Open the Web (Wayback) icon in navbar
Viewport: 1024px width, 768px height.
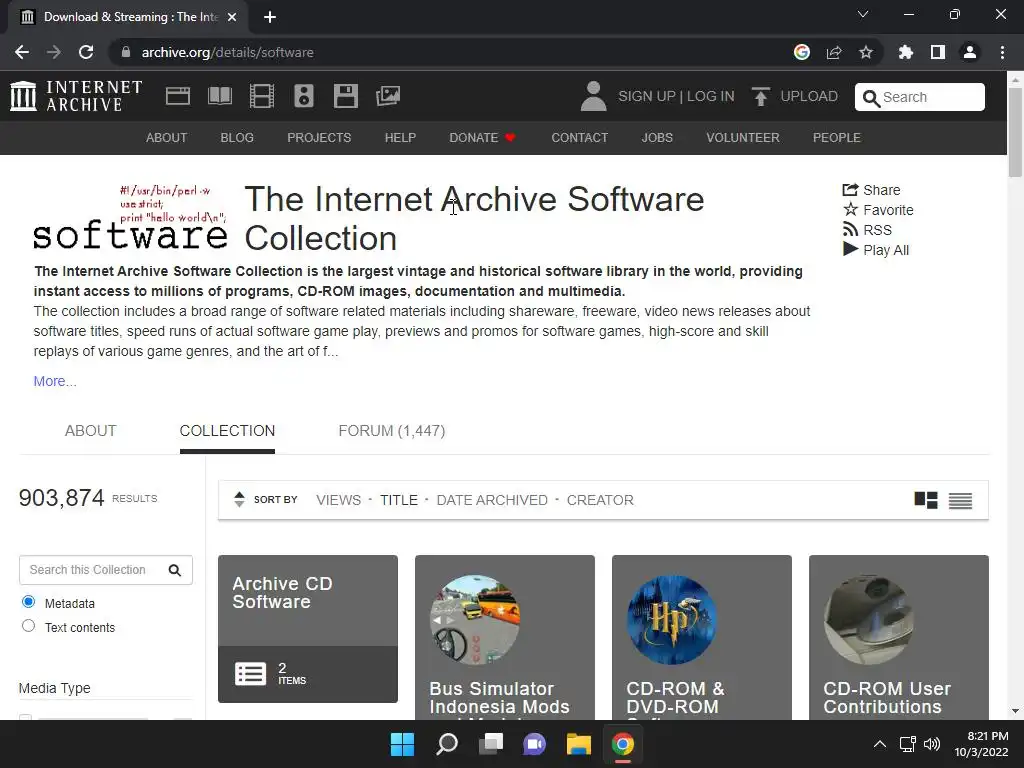pos(178,96)
